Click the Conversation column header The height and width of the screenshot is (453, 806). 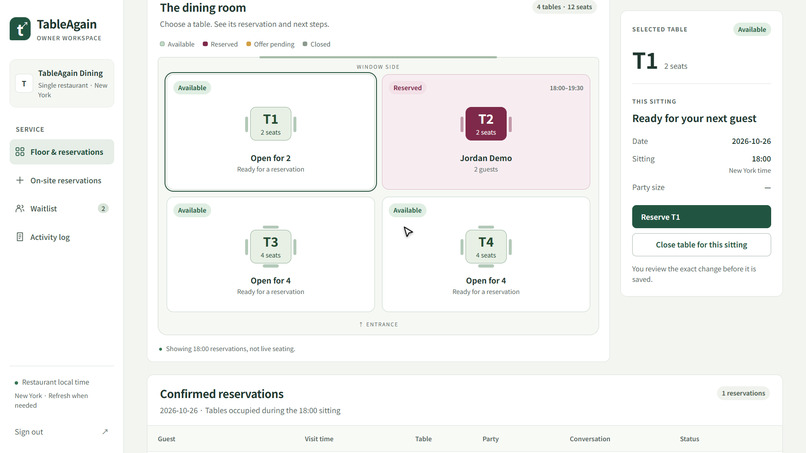click(x=590, y=439)
